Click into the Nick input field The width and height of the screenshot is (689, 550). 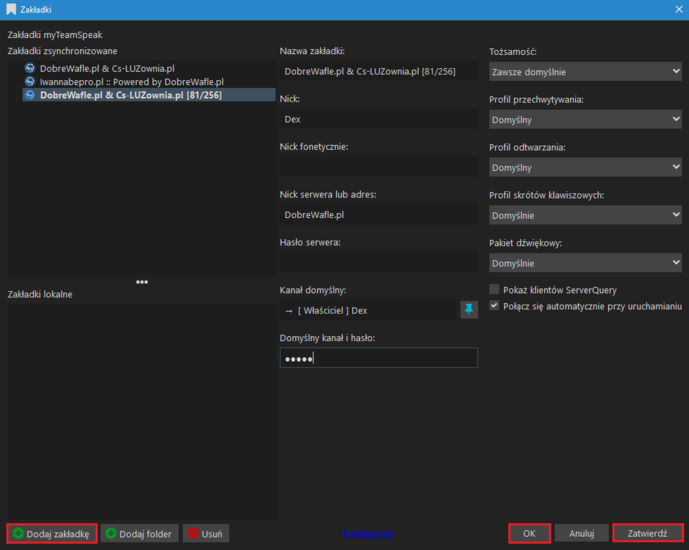click(378, 119)
